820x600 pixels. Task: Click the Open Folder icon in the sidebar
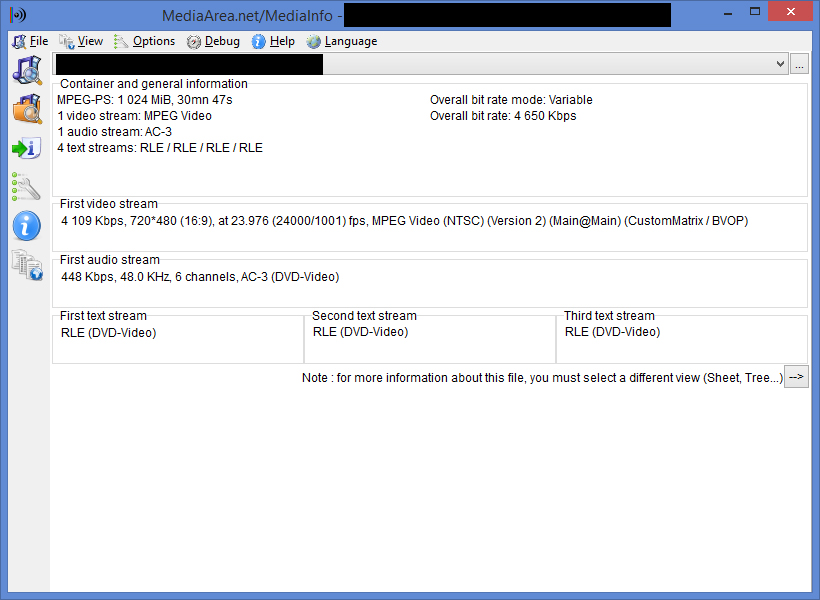27,109
